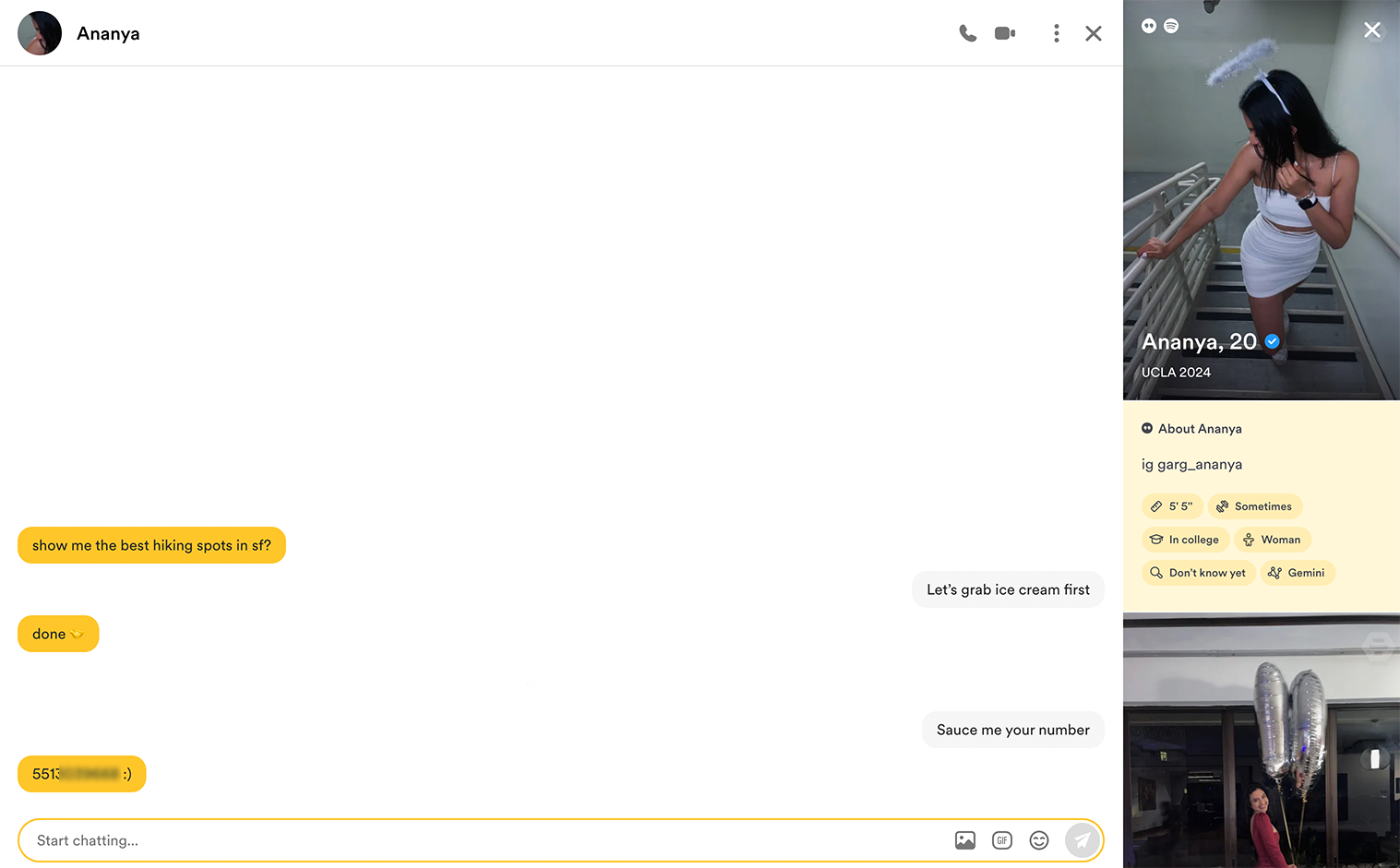Click the "Don't know yet" badge
This screenshot has height=868, width=1400.
tap(1198, 573)
